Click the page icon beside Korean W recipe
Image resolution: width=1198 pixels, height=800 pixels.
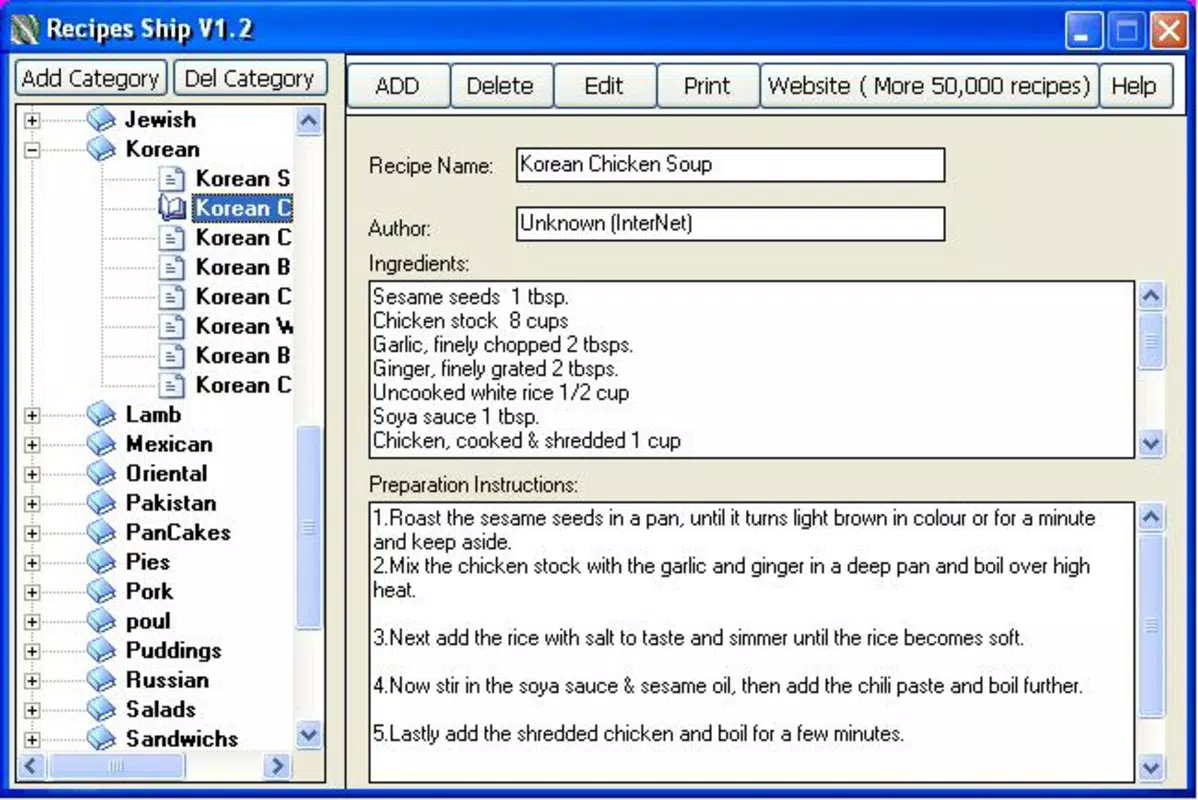[172, 326]
